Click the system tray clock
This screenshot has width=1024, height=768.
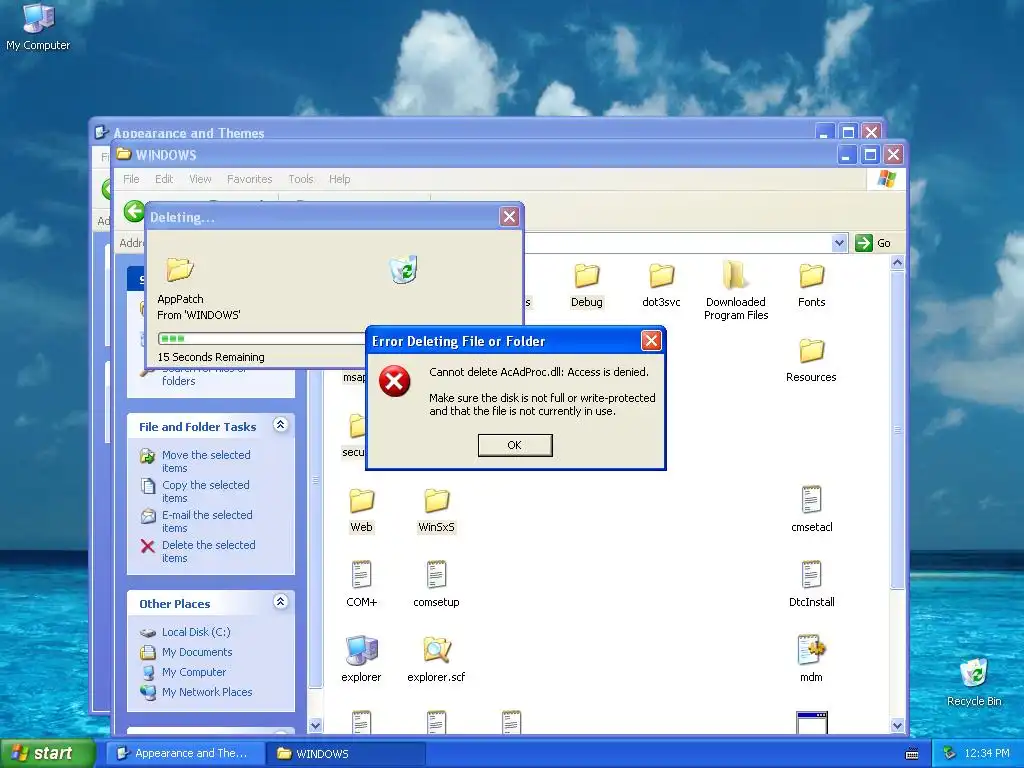click(x=987, y=753)
